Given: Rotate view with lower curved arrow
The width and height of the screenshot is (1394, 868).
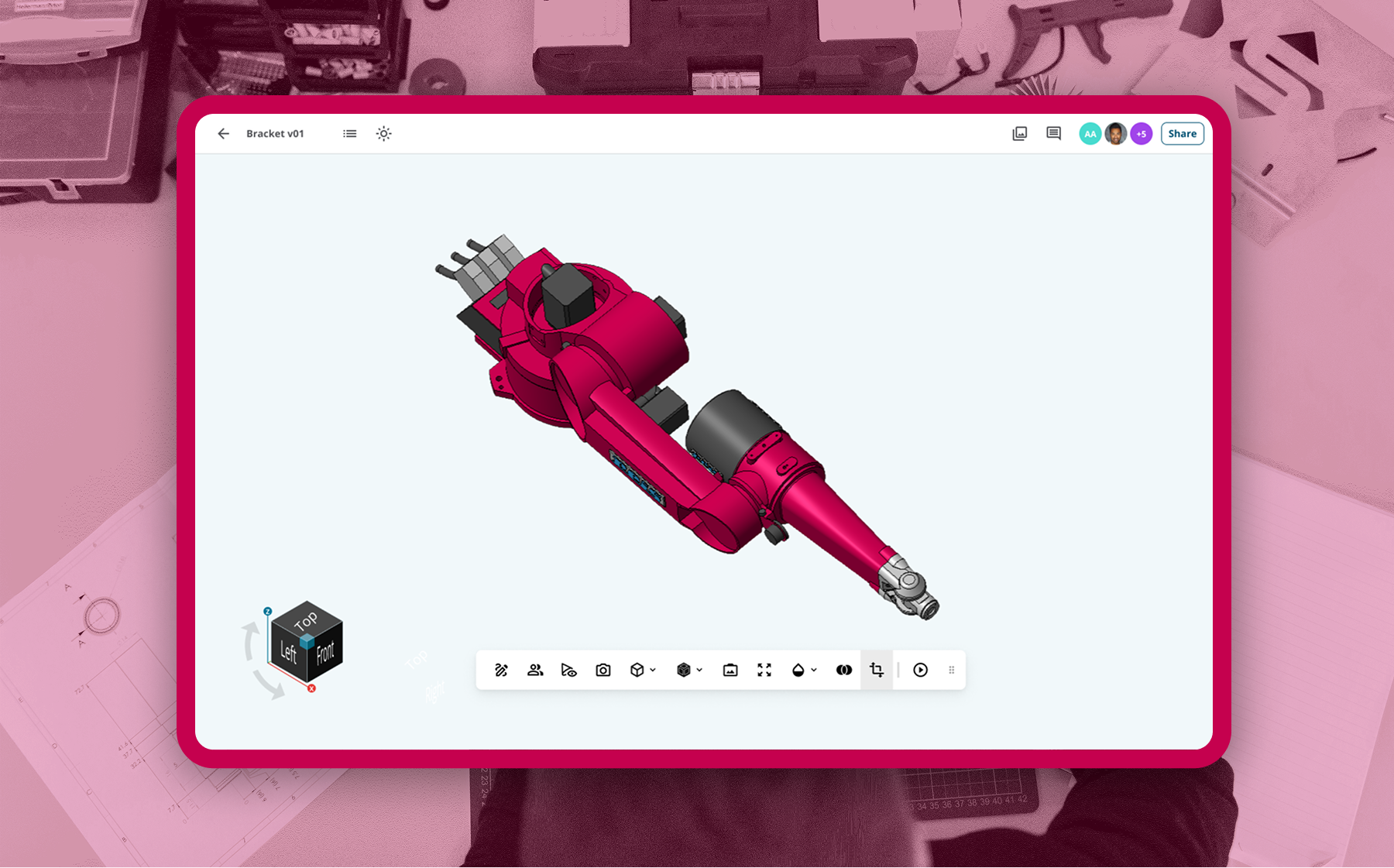Looking at the screenshot, I should pos(270,684).
